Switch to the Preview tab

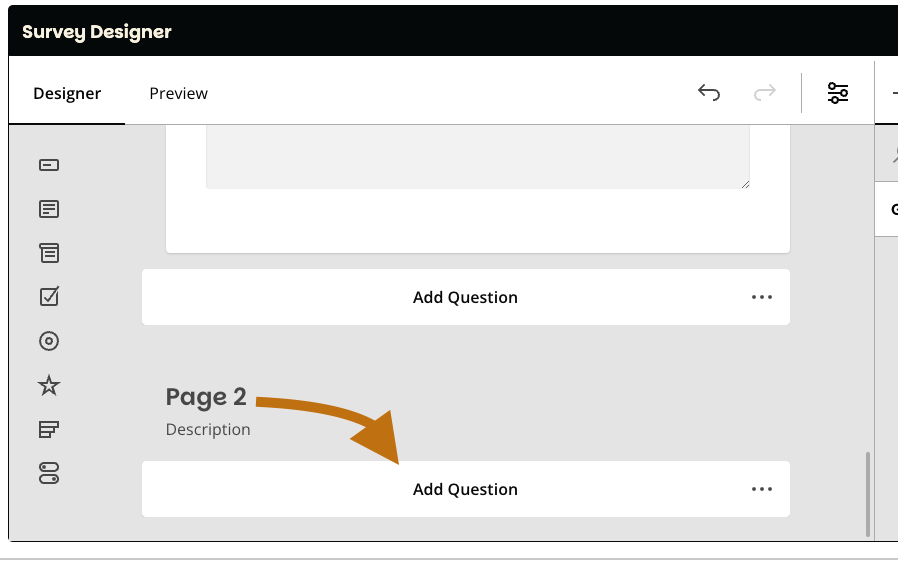click(x=179, y=93)
